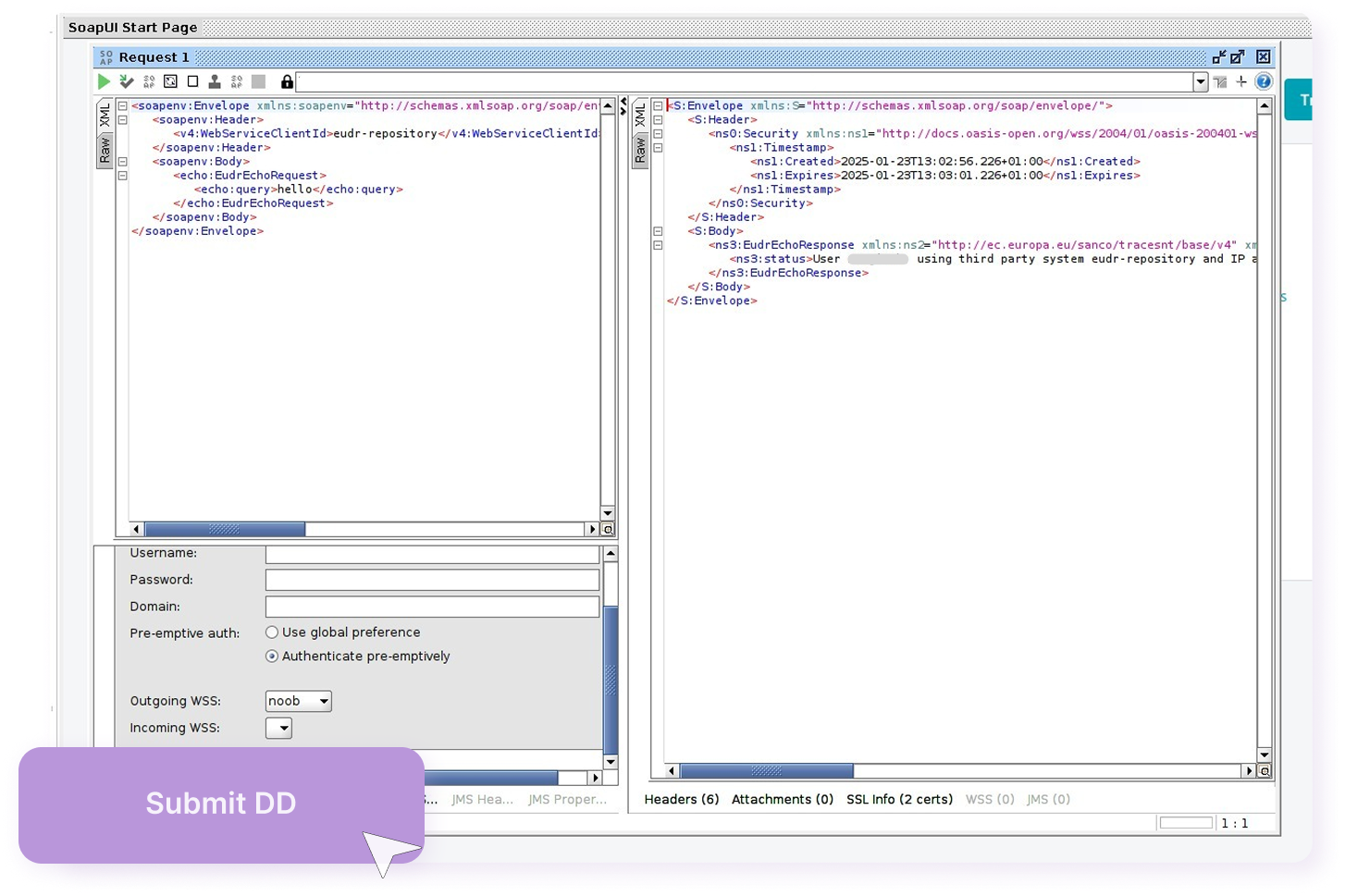
Task: Click zoom magnifier icon under request editor
Action: (x=608, y=529)
